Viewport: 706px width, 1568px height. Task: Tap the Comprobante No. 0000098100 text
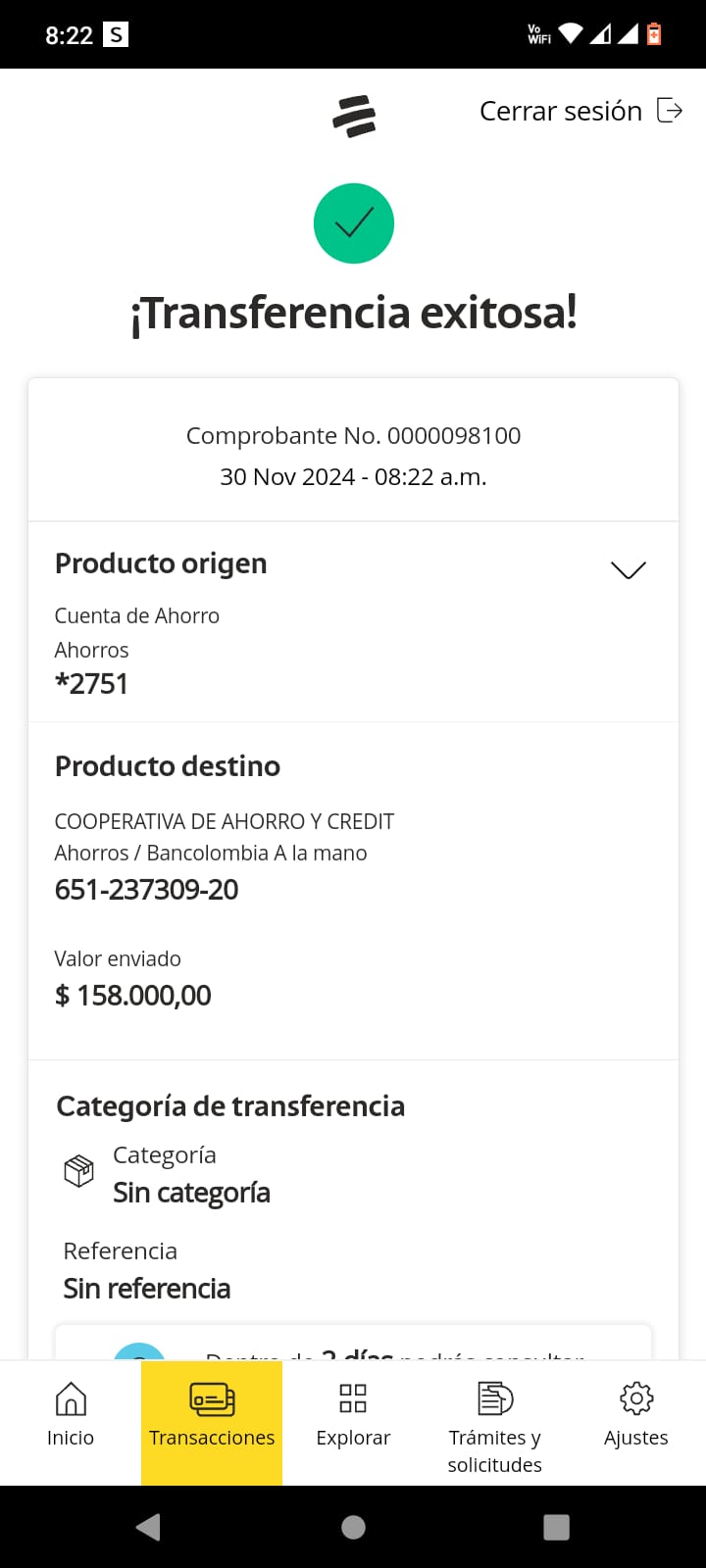(x=354, y=436)
